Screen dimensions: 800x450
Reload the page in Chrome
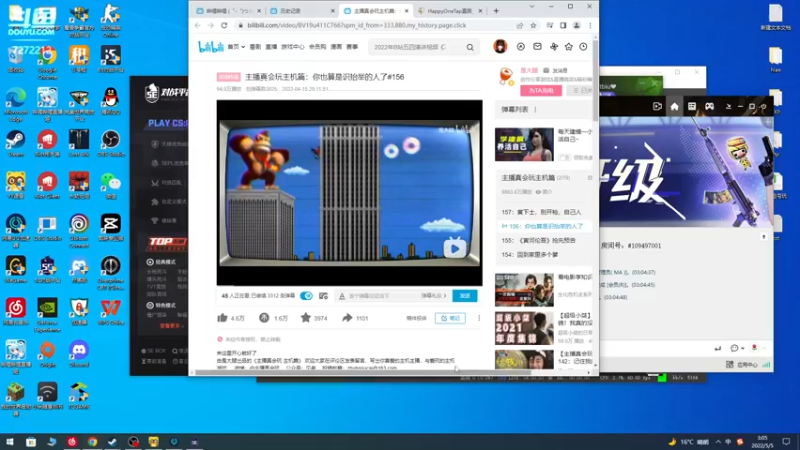point(224,25)
